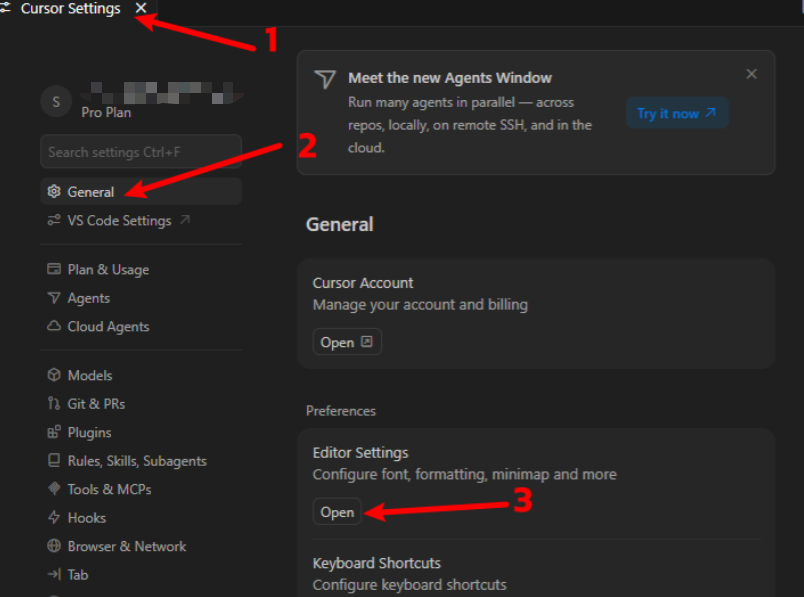This screenshot has height=597, width=804.
Task: Click the Configure keyboard shortcuts description
Action: click(x=410, y=585)
